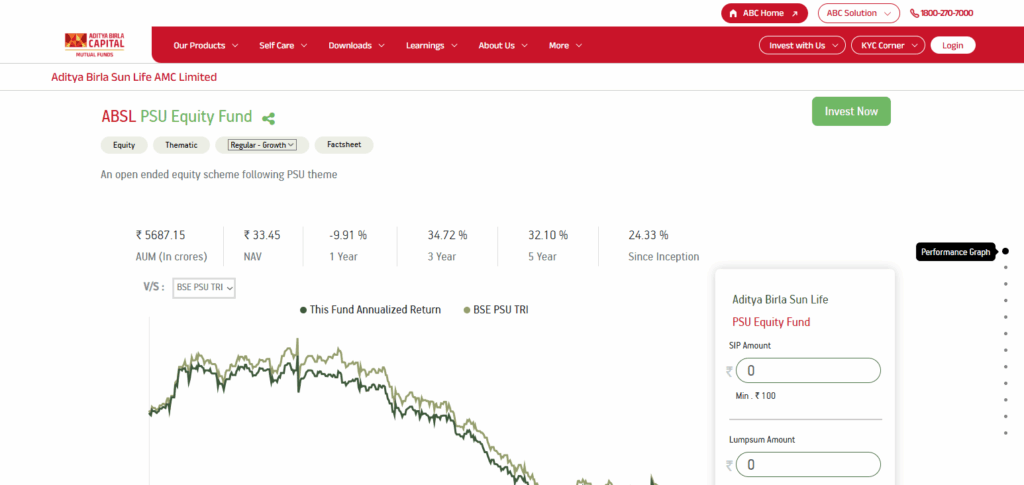Open ABC Home link
Screen dimensions: 1024x485
pyautogui.click(x=764, y=13)
